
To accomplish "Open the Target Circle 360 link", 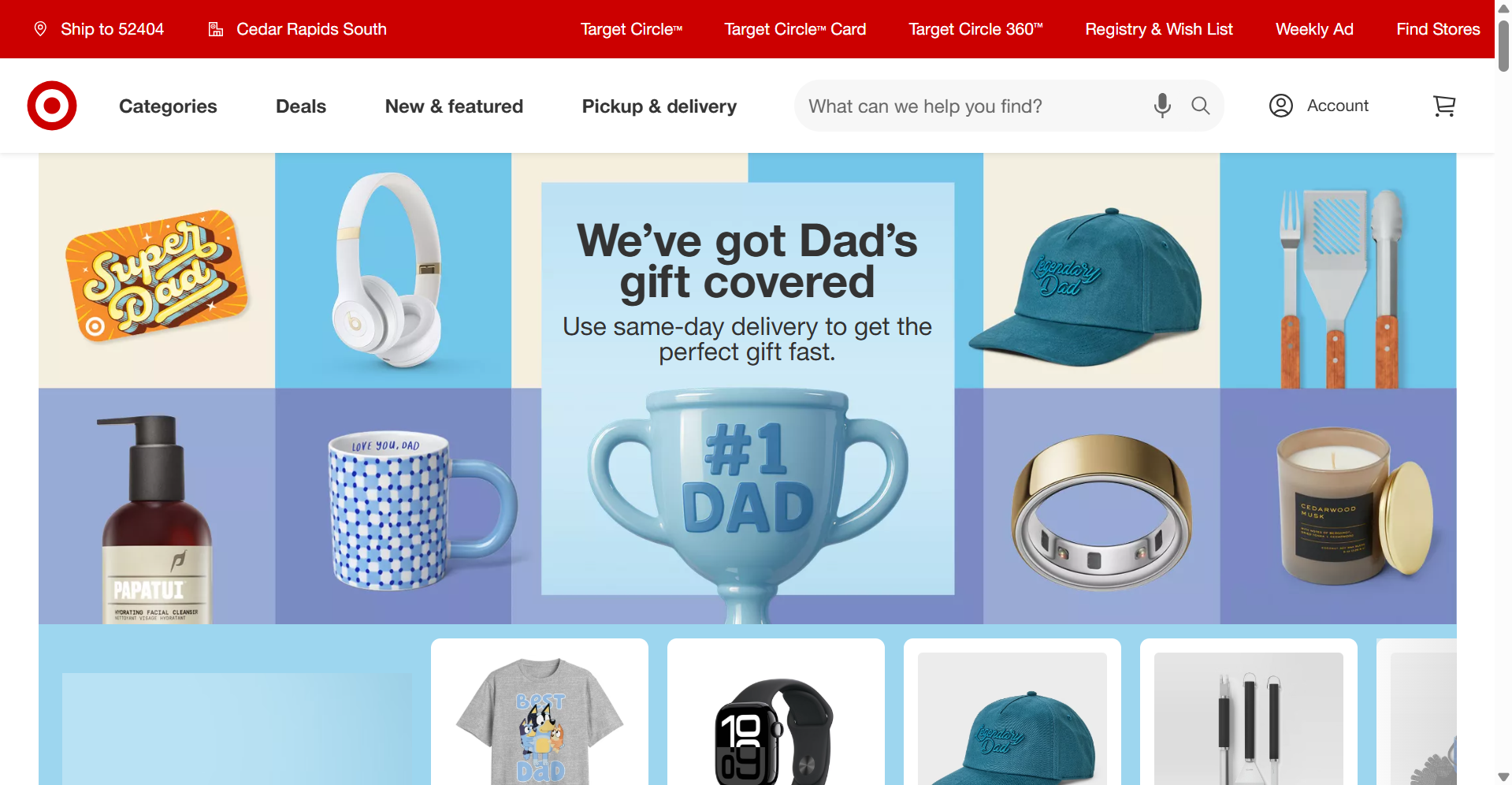I will point(975,29).
